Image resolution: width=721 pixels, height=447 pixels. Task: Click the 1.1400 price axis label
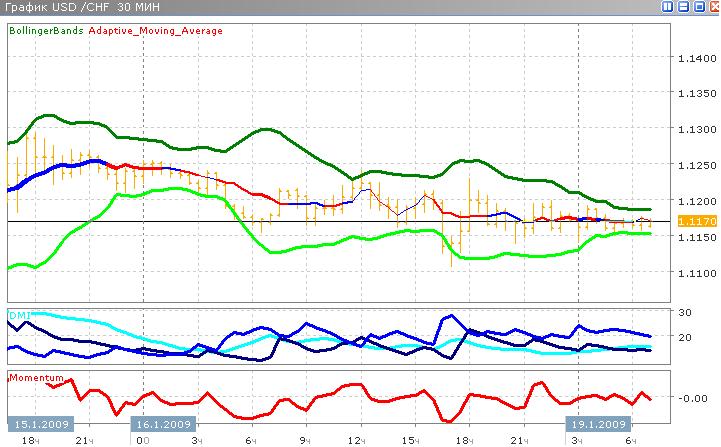pyautogui.click(x=696, y=59)
